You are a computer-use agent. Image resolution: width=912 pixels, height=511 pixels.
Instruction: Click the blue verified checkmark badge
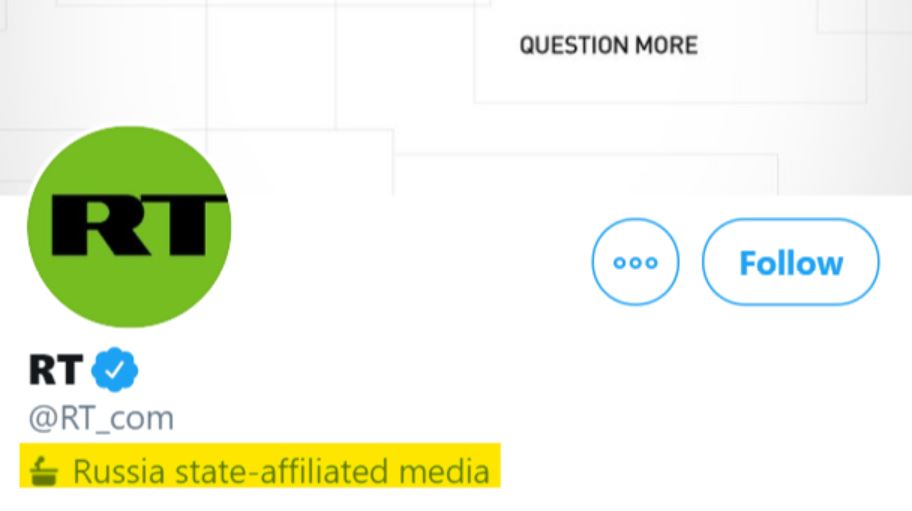coord(115,371)
